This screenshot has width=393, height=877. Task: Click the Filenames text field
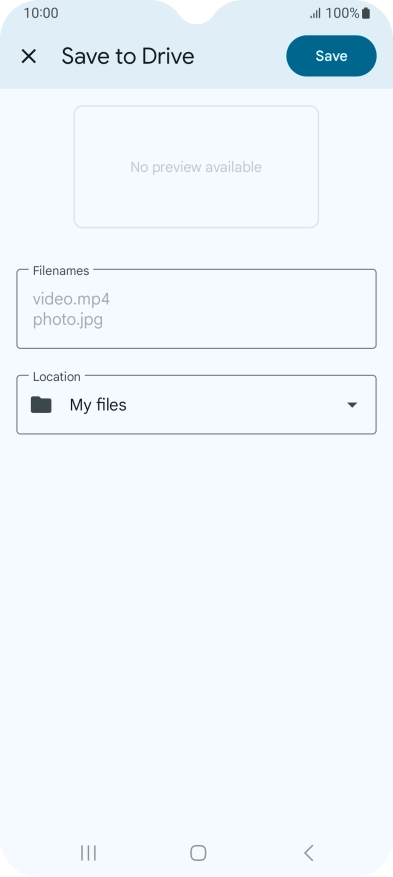click(196, 309)
